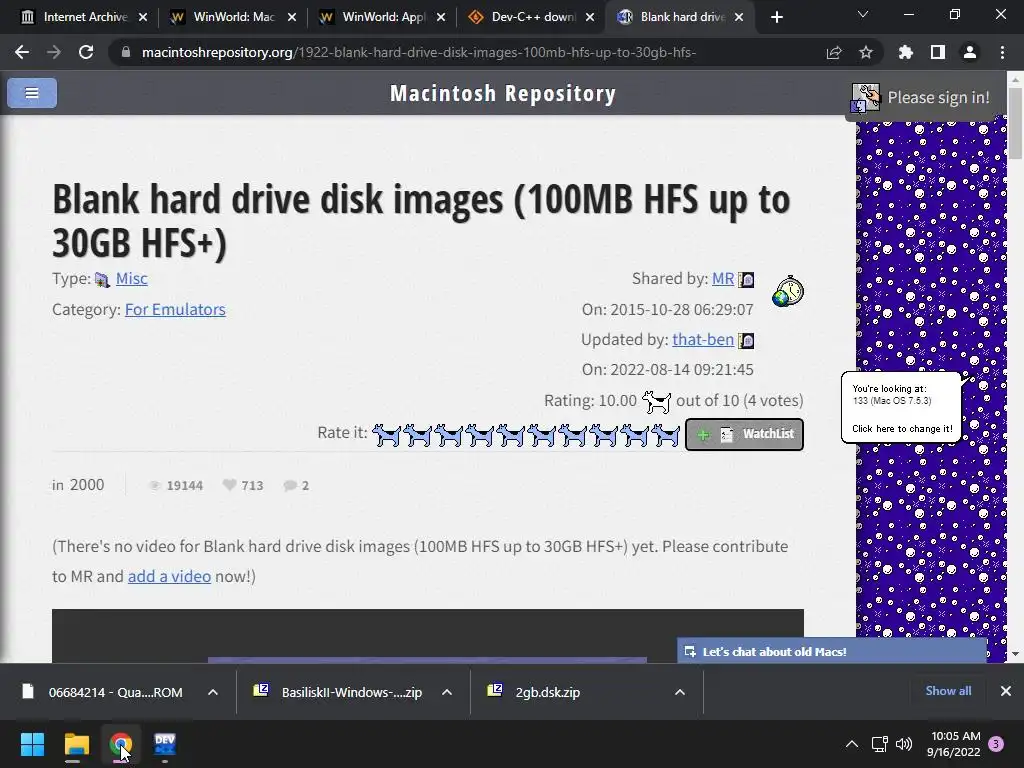Open the tab search dropdown chevron
Viewport: 1024px width, 768px height.
pos(863,15)
